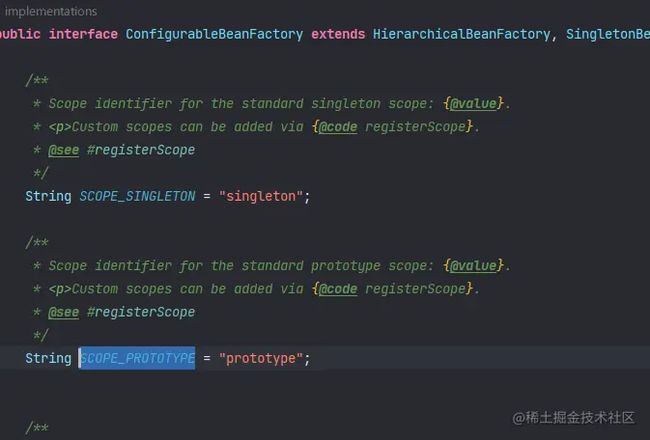The width and height of the screenshot is (650, 440).
Task: Select the SCOPE_SINGLETON constant name
Action: [137, 196]
